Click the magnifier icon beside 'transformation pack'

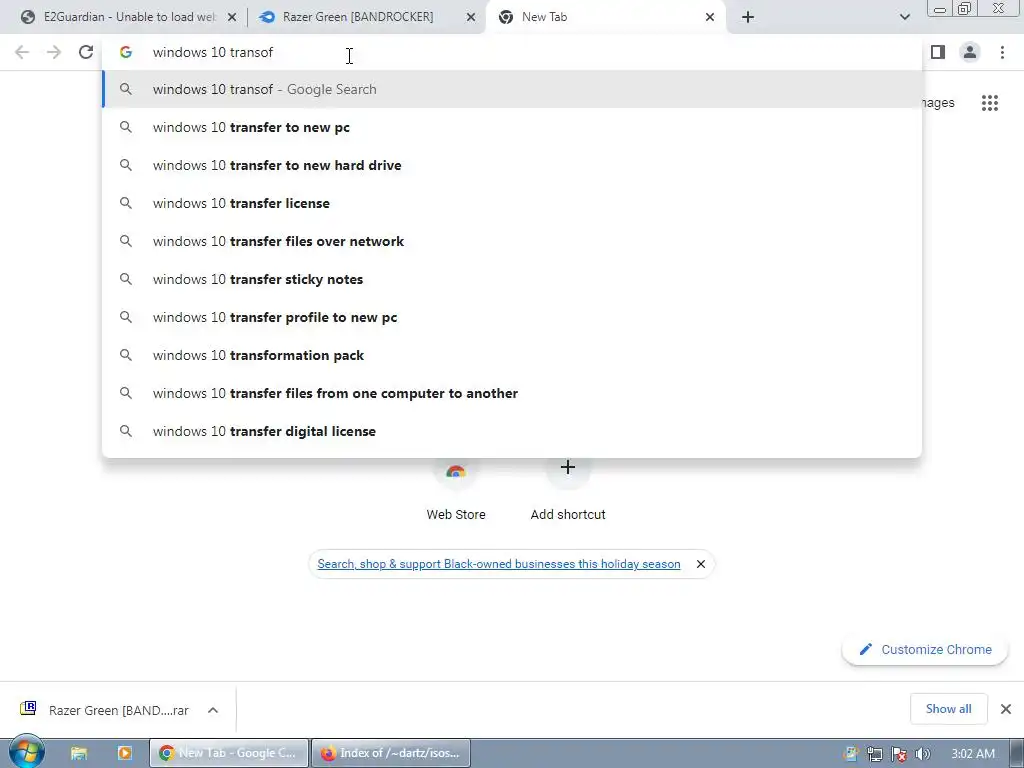coord(126,355)
